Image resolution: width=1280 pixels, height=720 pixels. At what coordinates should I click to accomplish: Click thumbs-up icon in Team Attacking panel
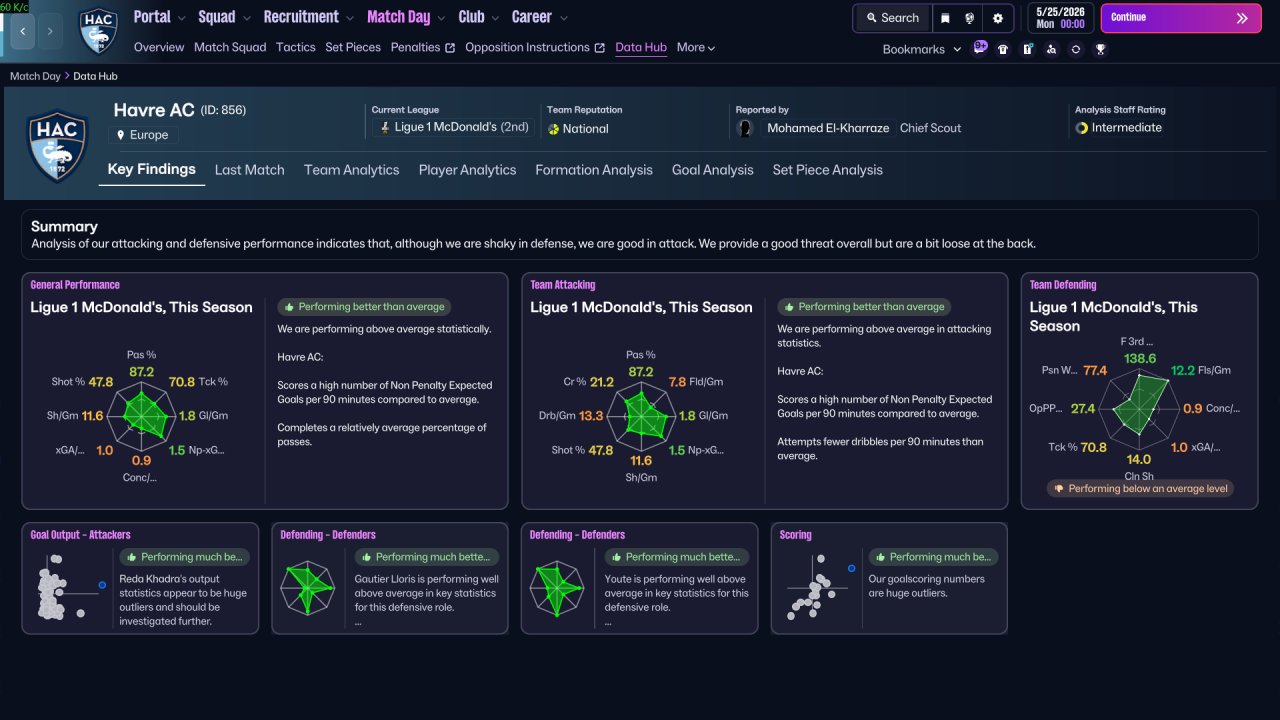(x=789, y=307)
